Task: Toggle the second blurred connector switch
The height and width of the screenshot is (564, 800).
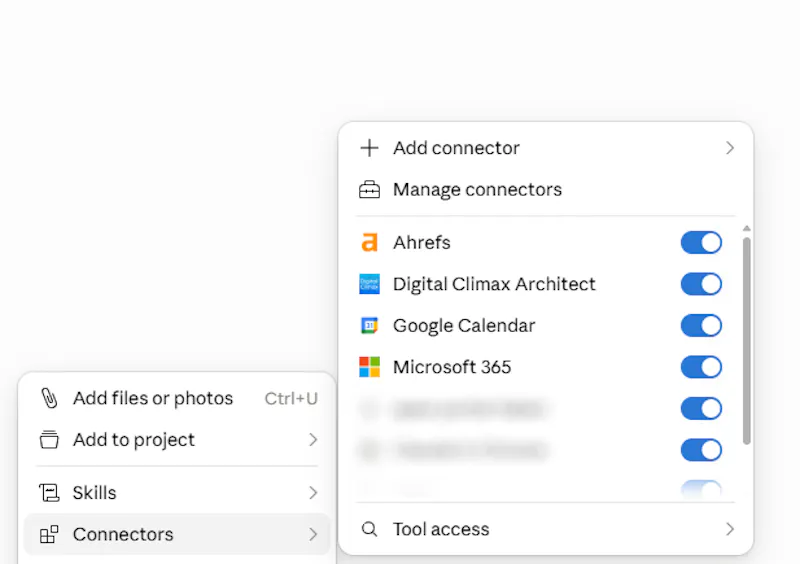Action: pyautogui.click(x=701, y=450)
